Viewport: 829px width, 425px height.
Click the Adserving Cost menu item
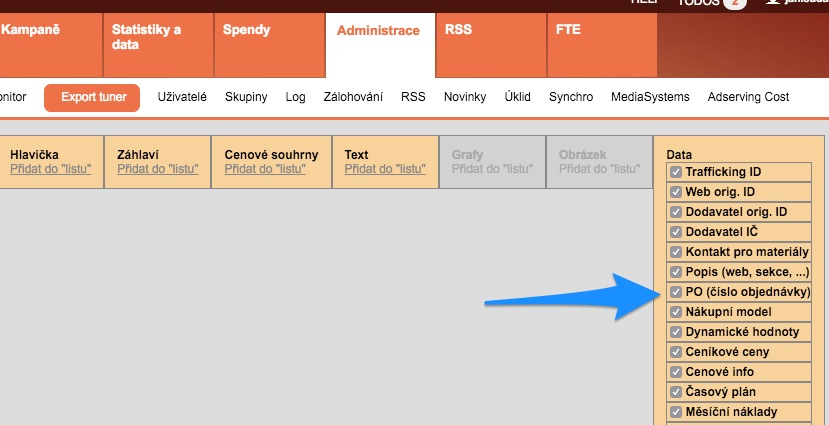click(748, 98)
